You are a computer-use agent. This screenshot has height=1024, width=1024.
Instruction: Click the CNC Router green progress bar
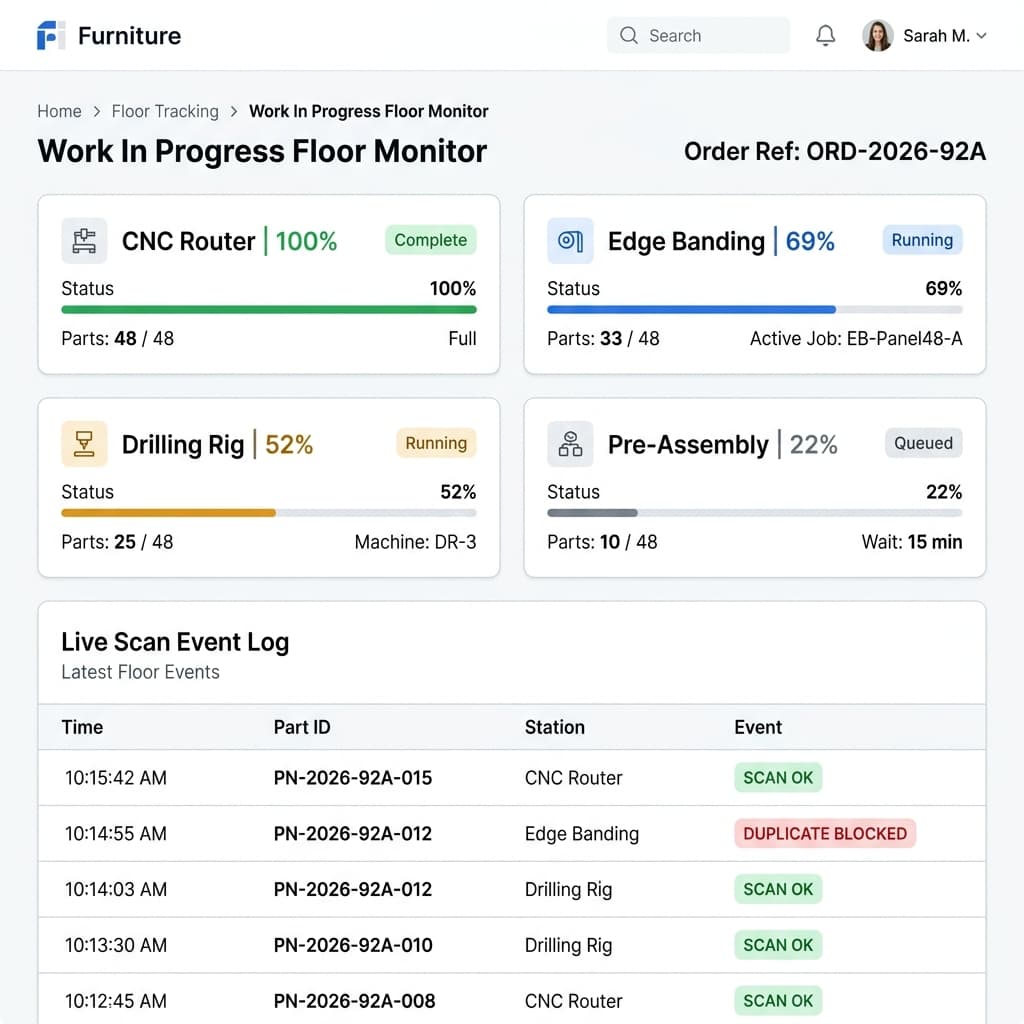tap(269, 310)
